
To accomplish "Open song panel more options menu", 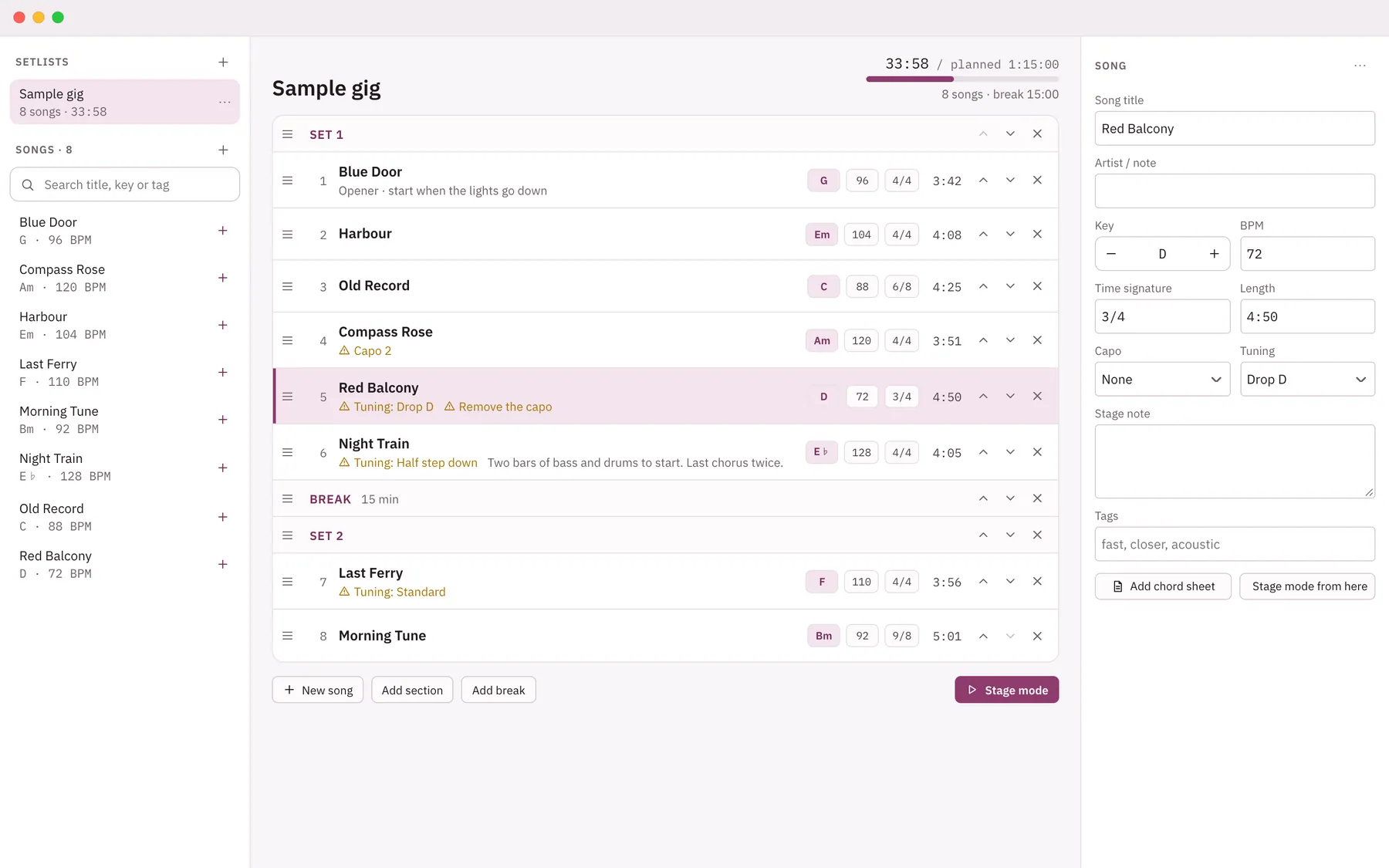I will [x=1360, y=66].
